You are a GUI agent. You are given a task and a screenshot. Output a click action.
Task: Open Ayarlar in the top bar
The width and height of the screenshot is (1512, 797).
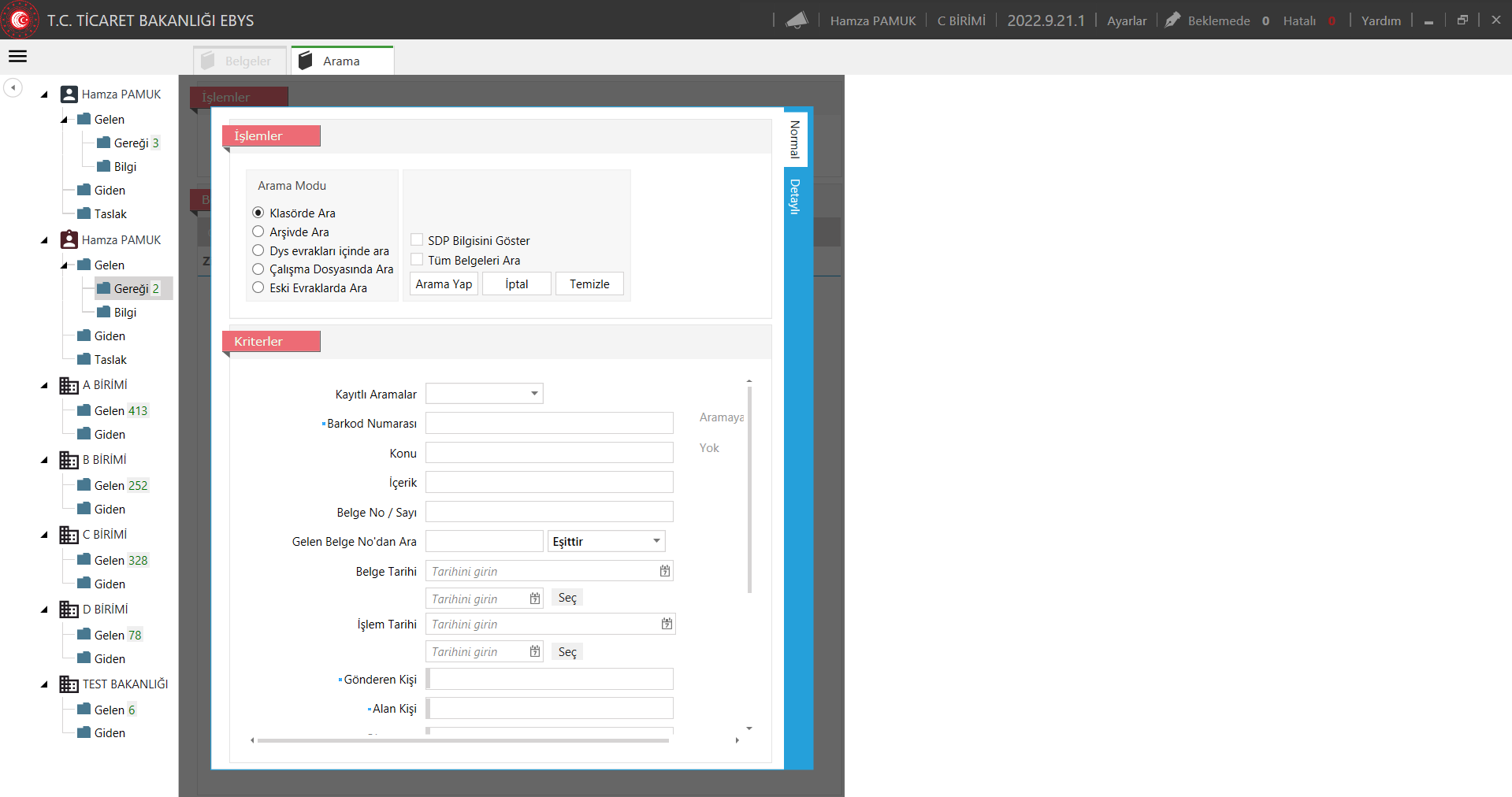click(1127, 20)
